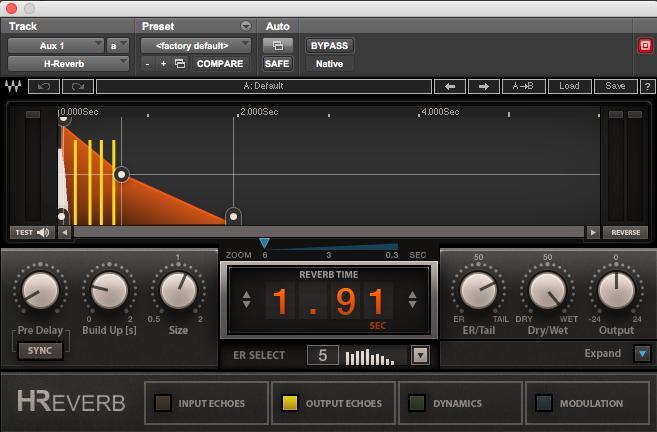
Task: Click the blue zoom slider triangle
Action: click(x=264, y=243)
